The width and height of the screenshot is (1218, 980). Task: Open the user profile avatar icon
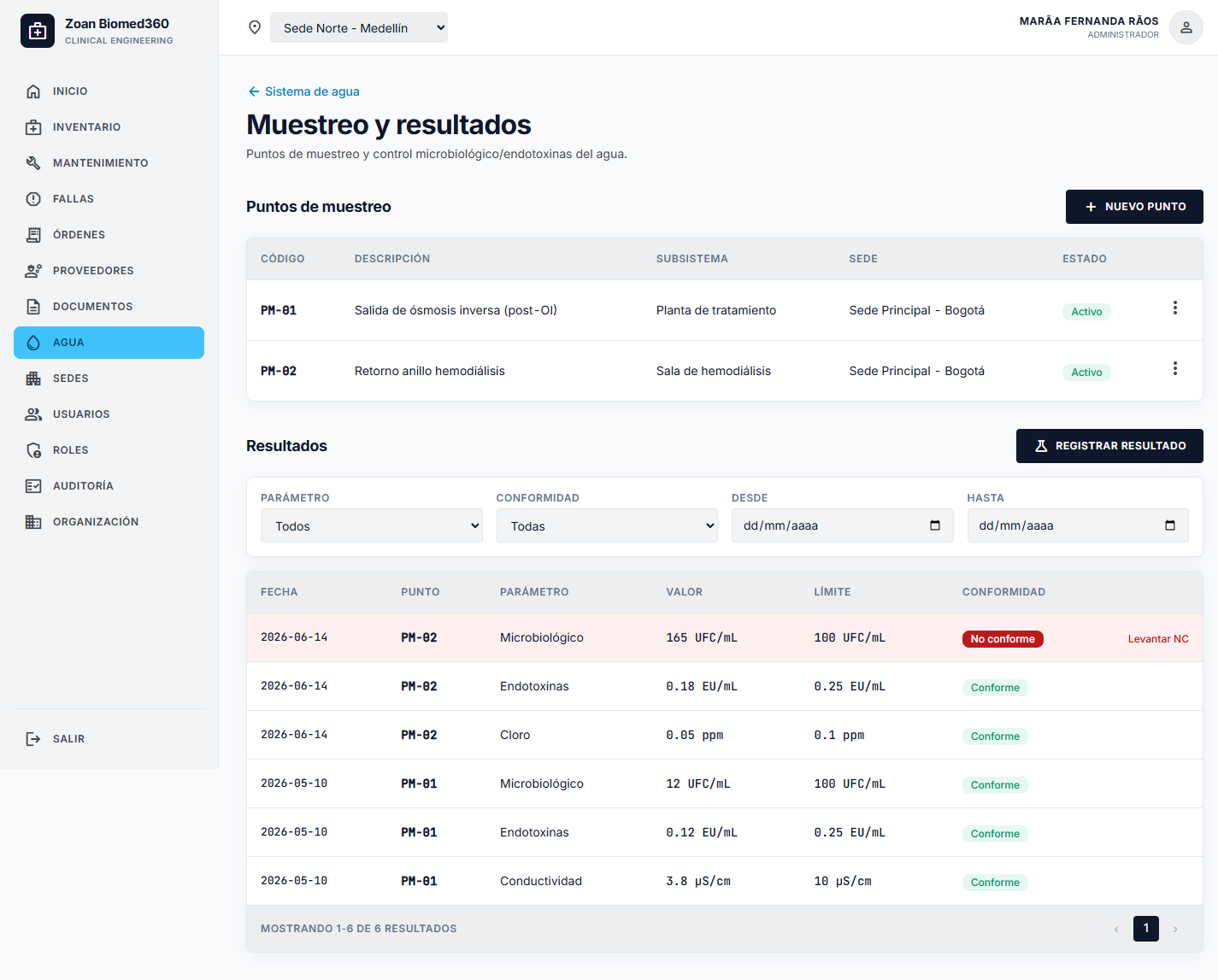point(1186,27)
